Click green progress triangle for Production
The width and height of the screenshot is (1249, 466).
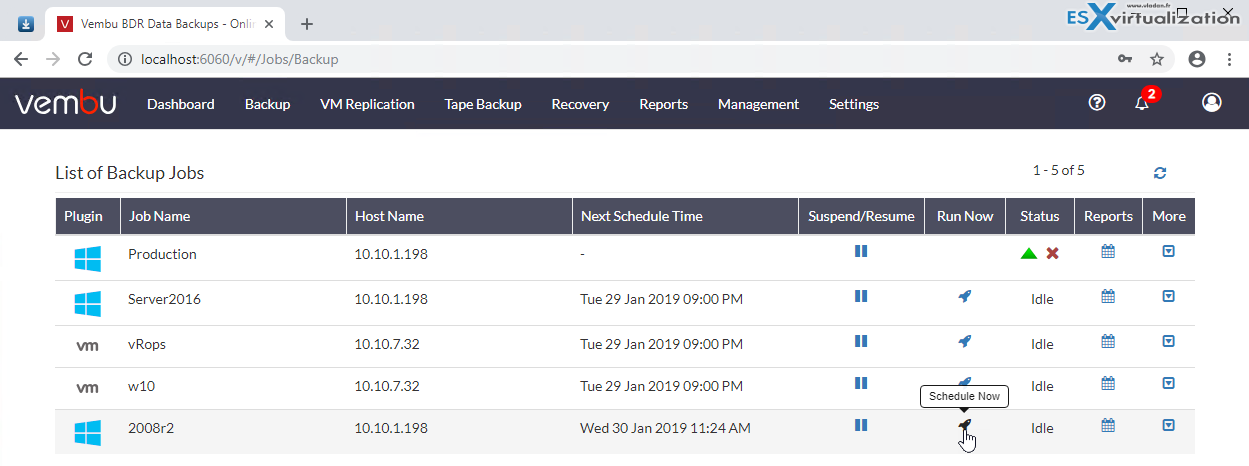pyautogui.click(x=1028, y=254)
